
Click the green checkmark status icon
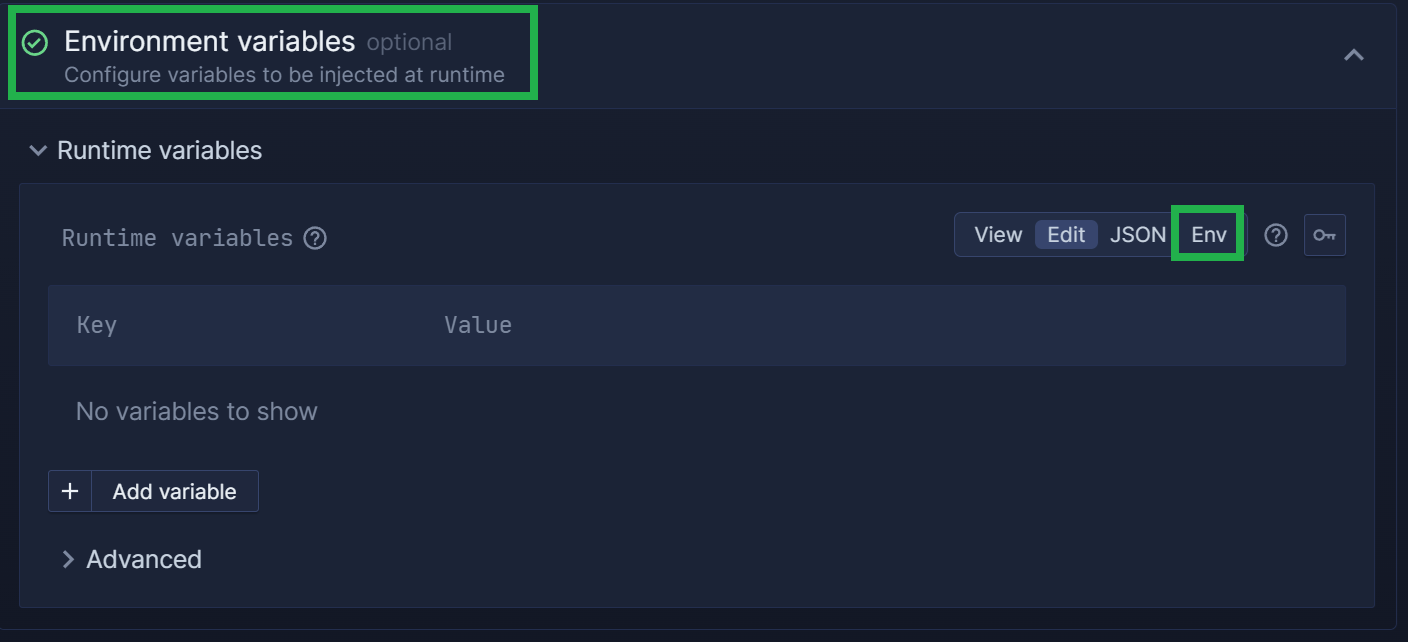(x=35, y=43)
